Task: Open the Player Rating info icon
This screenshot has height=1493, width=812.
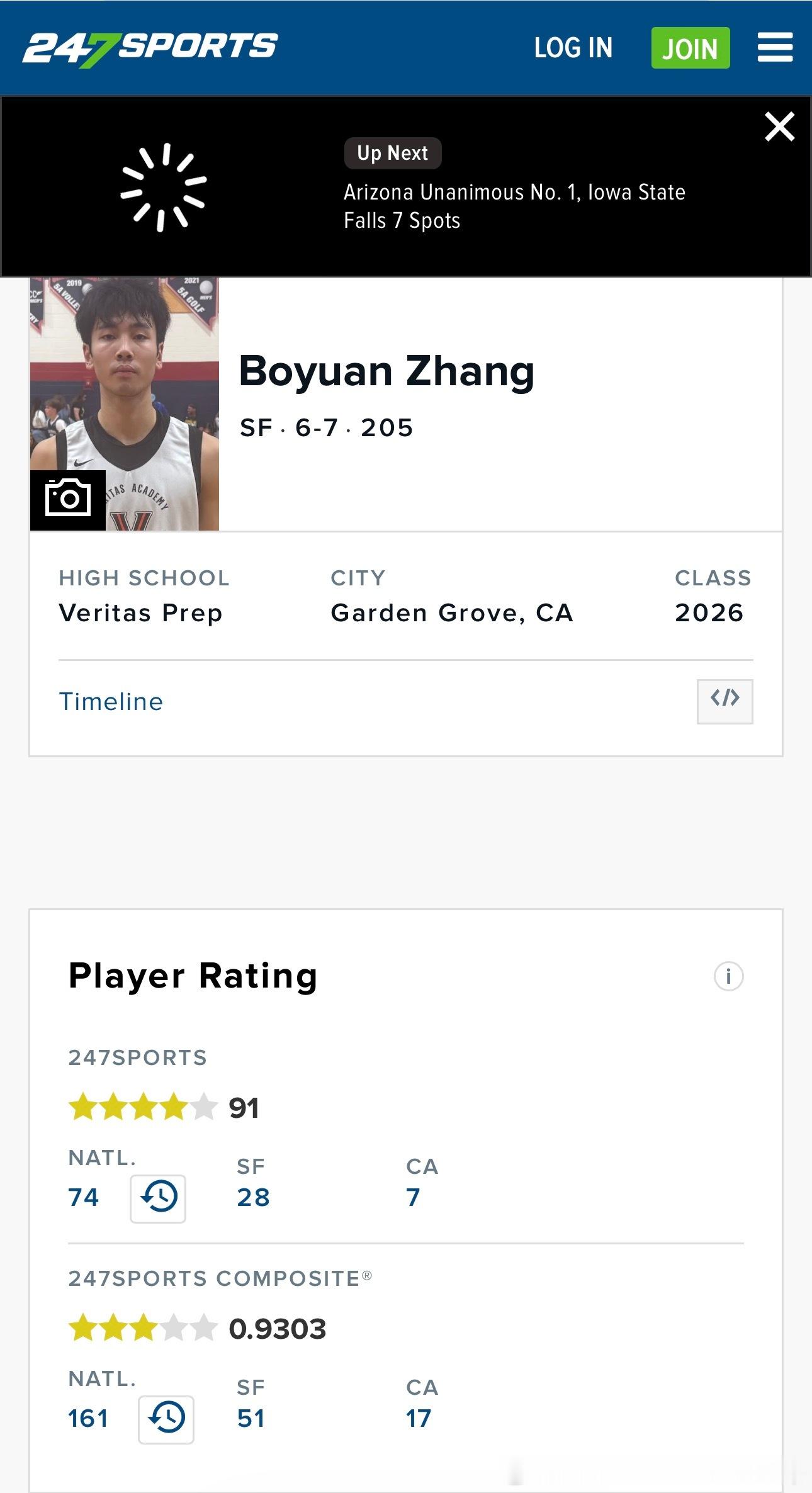Action: tap(728, 976)
